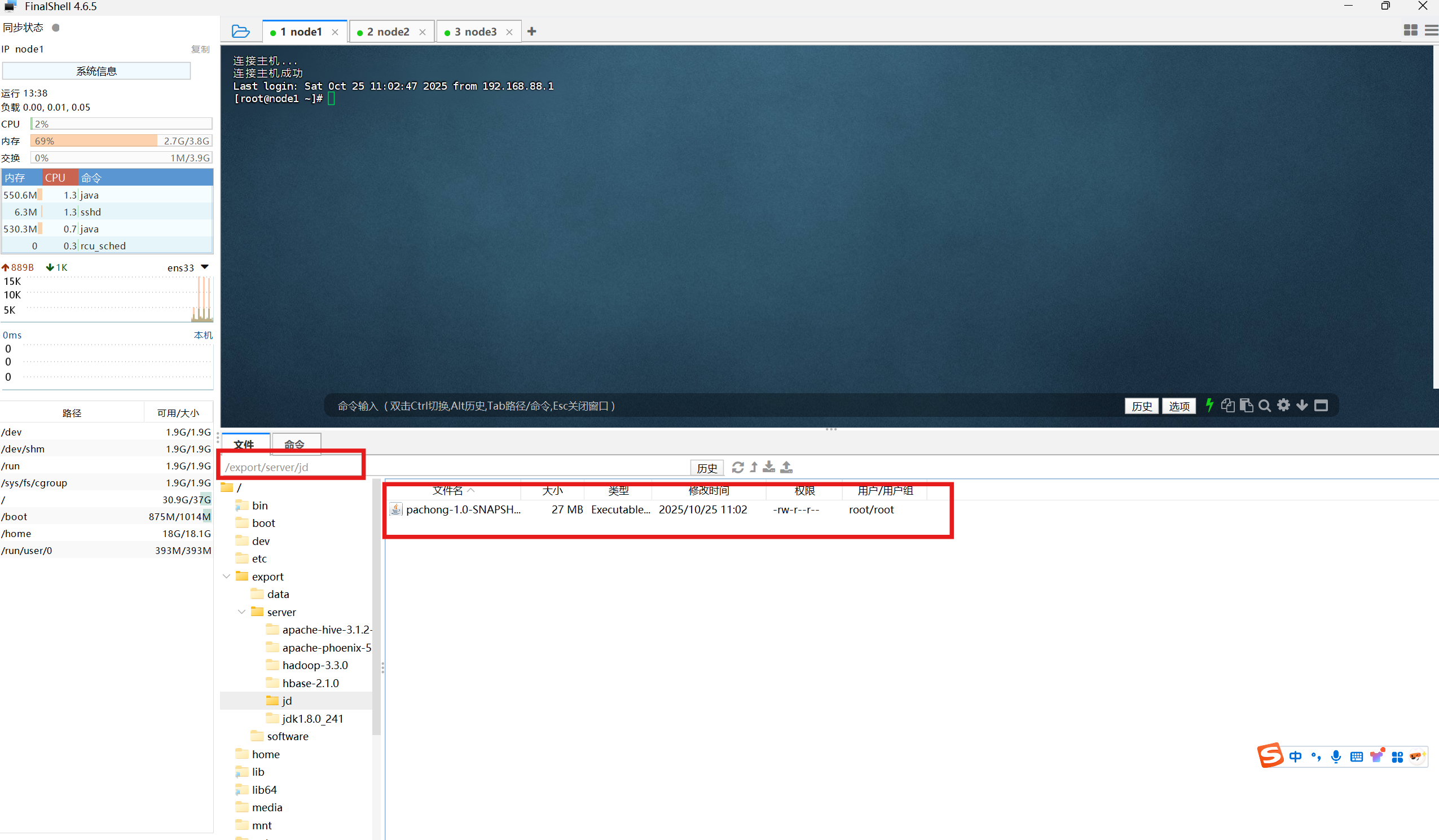
Task: Open the connection manager folder icon
Action: 240,32
